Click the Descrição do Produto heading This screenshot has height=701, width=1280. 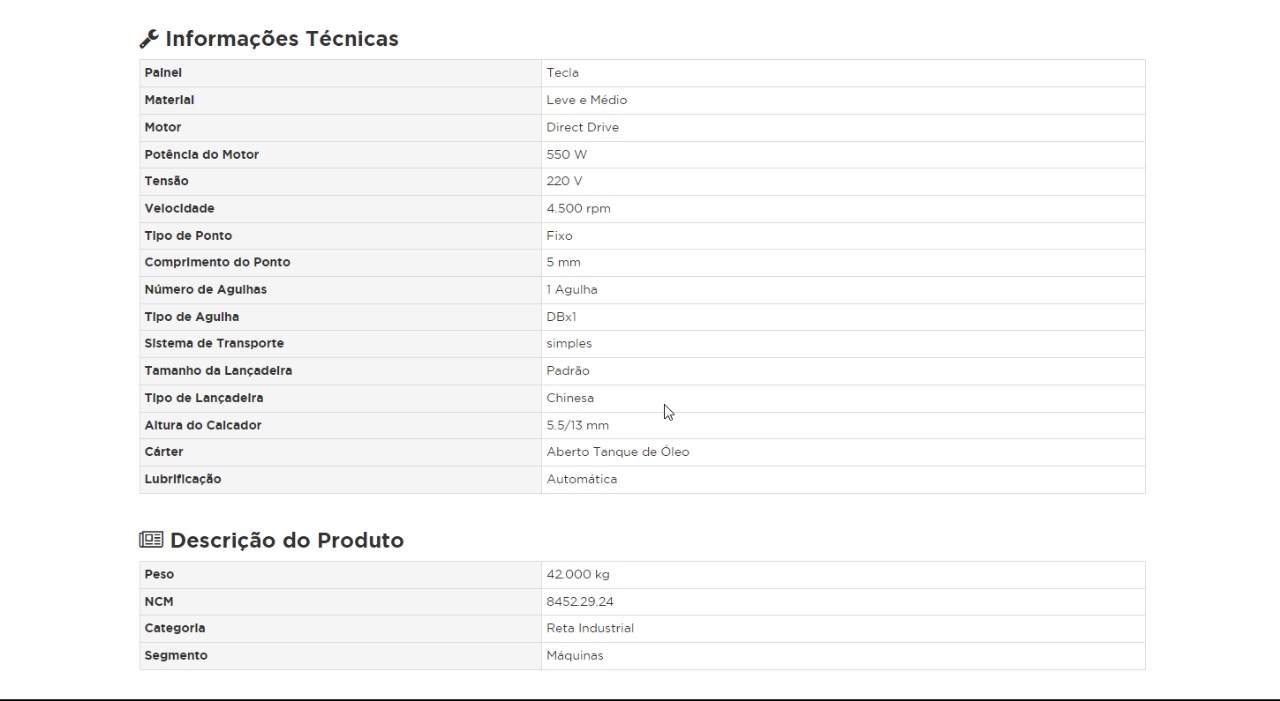coord(286,541)
